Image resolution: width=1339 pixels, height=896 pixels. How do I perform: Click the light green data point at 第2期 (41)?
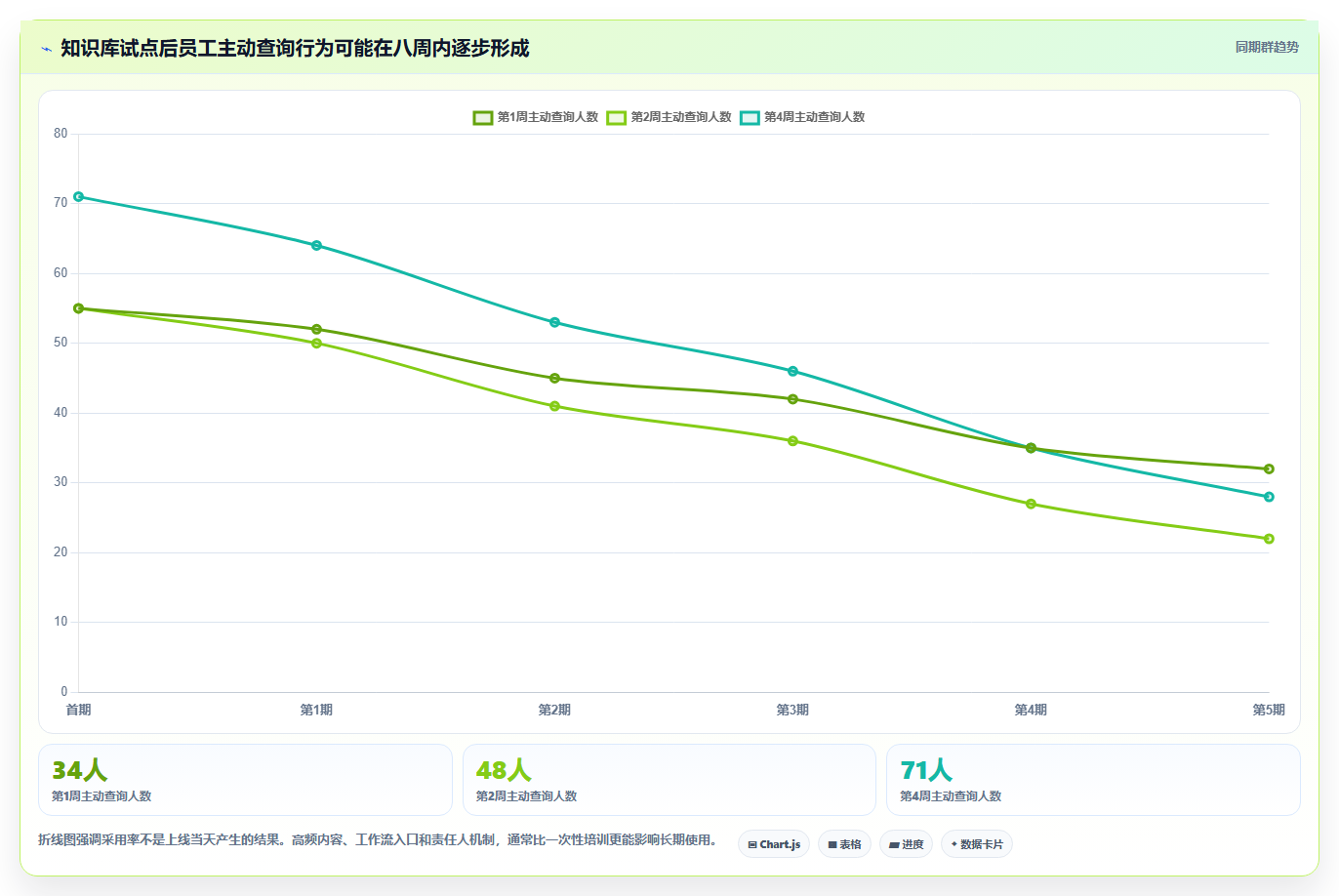pos(555,406)
